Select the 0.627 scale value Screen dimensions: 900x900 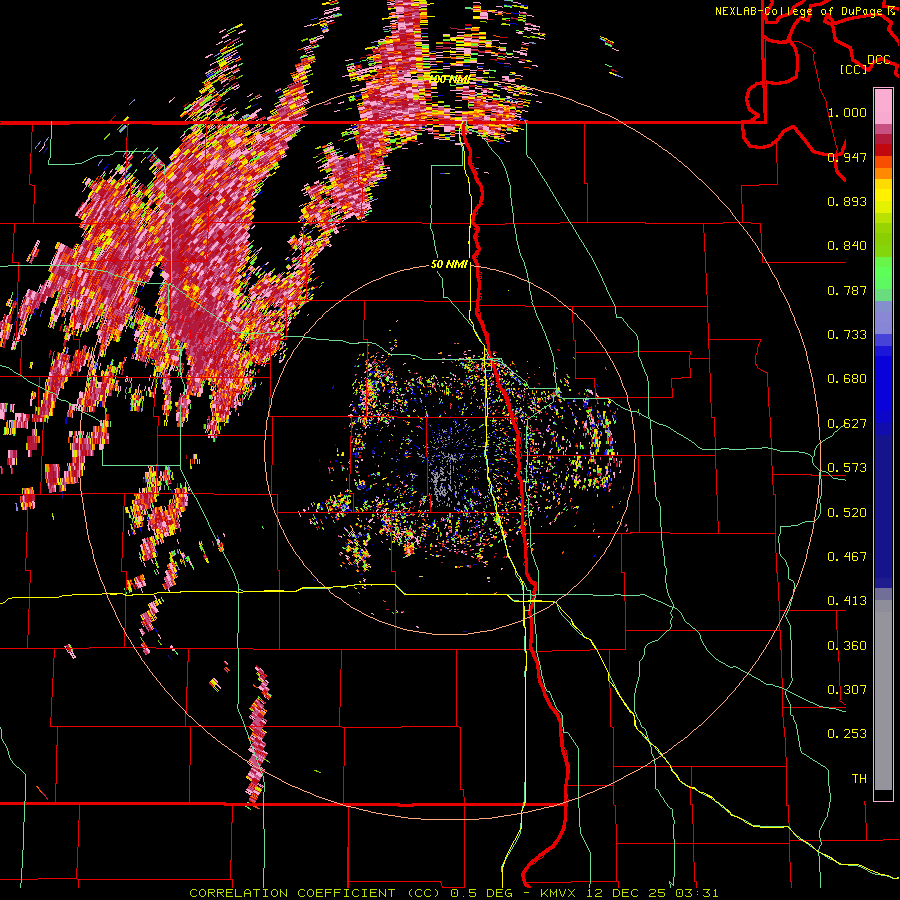click(847, 424)
